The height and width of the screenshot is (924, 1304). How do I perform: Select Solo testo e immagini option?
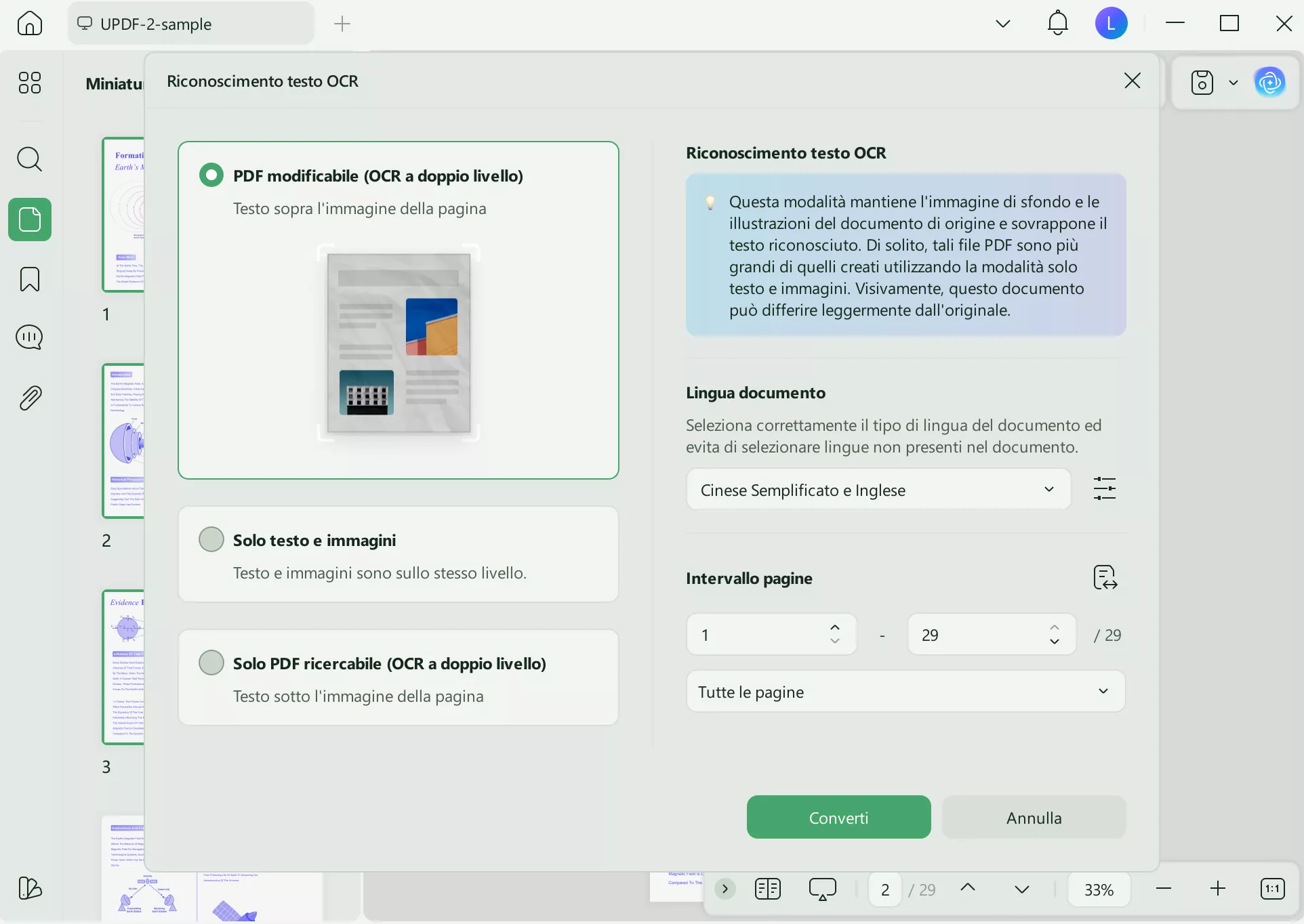211,540
